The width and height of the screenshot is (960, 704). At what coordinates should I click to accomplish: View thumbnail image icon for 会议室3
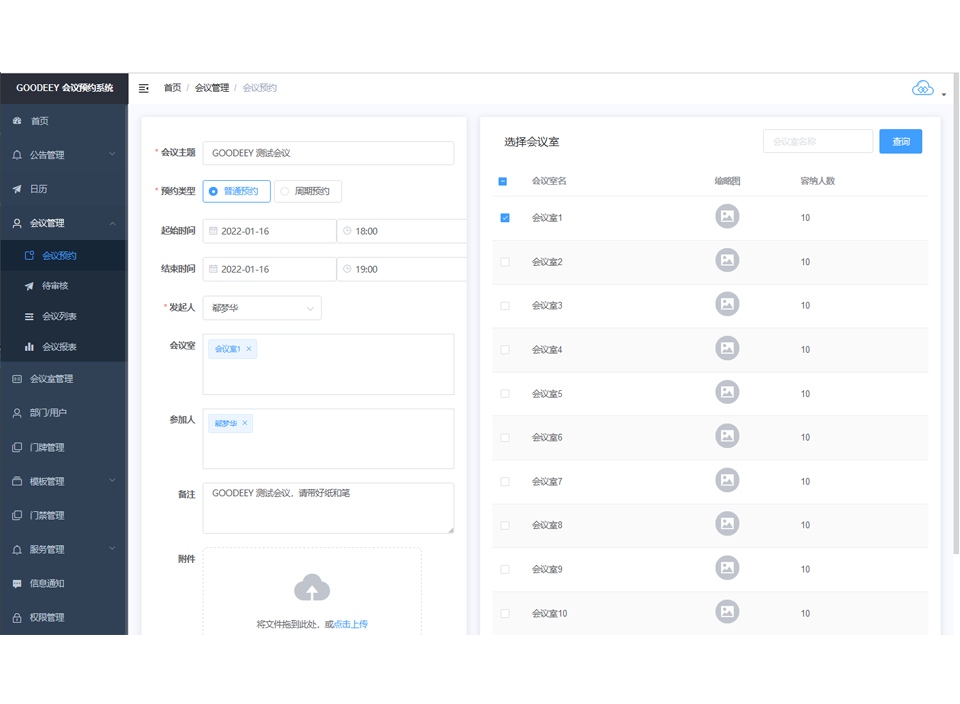pyautogui.click(x=727, y=304)
